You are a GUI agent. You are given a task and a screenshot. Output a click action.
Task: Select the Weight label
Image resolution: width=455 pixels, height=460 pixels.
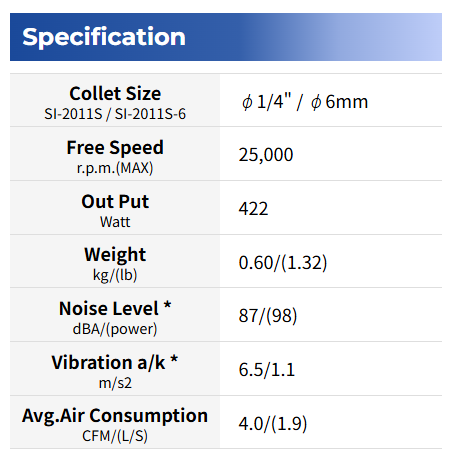[115, 255]
